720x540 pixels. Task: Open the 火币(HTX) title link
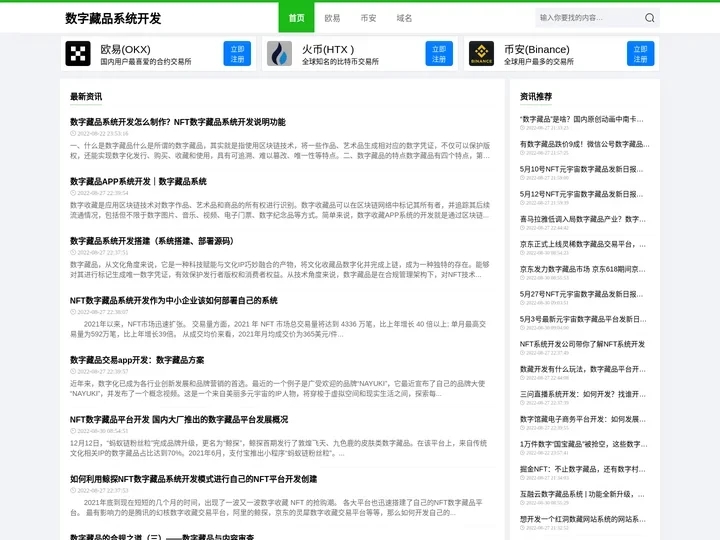(x=328, y=49)
